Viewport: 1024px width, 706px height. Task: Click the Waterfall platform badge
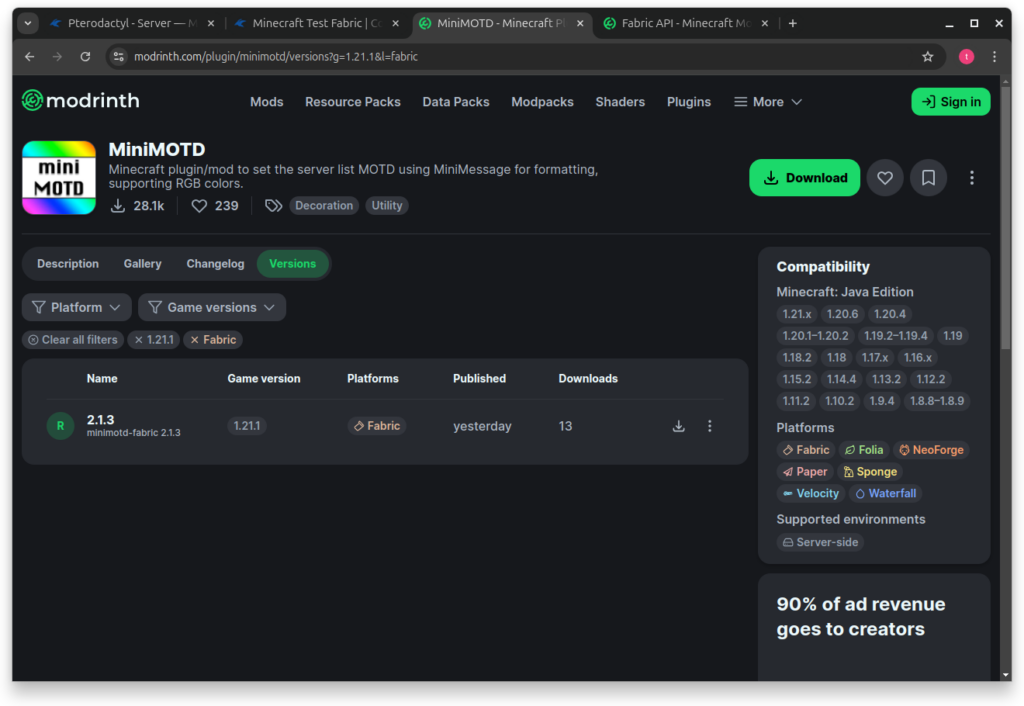886,494
